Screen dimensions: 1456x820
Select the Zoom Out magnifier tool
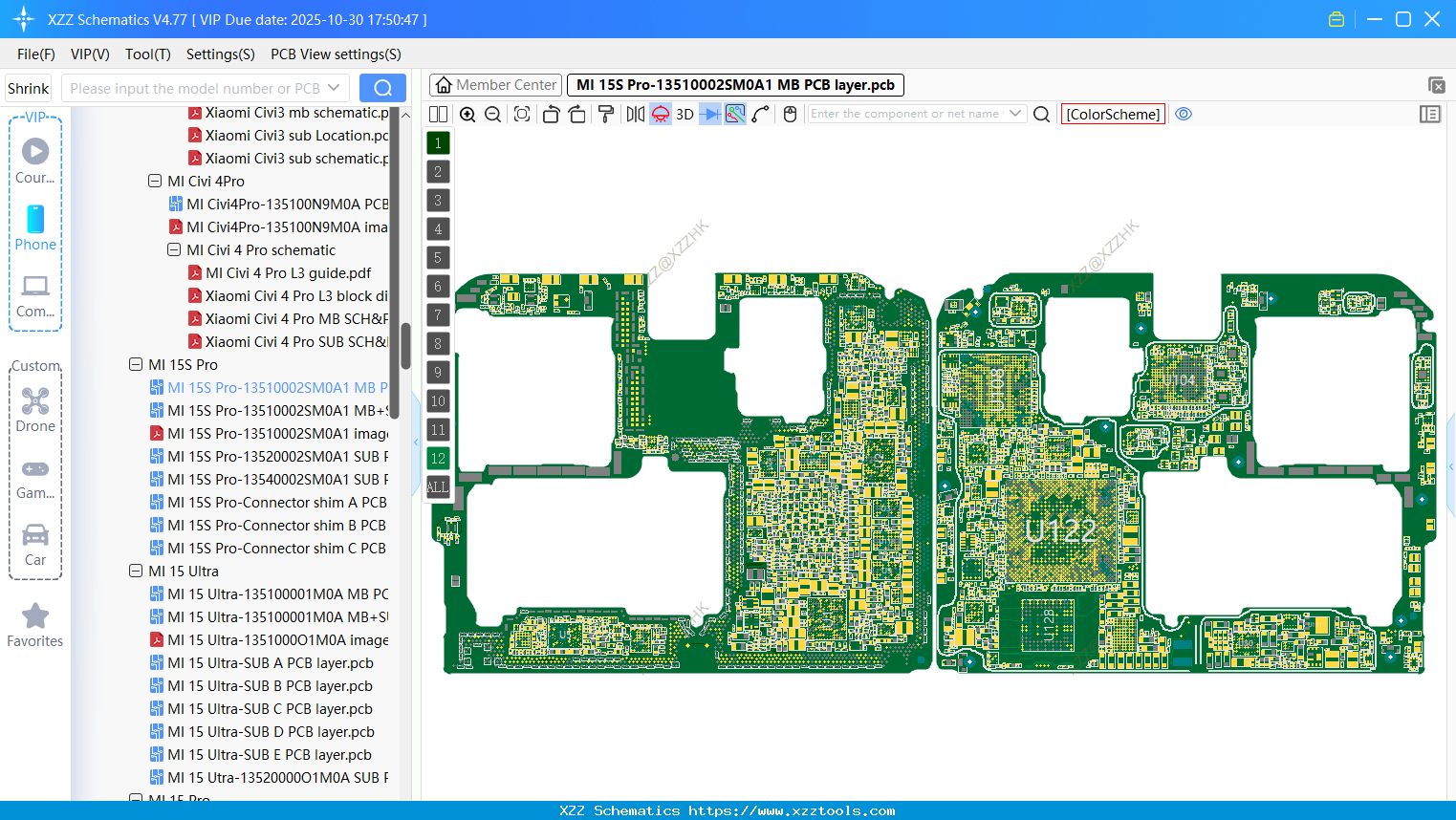(x=492, y=114)
